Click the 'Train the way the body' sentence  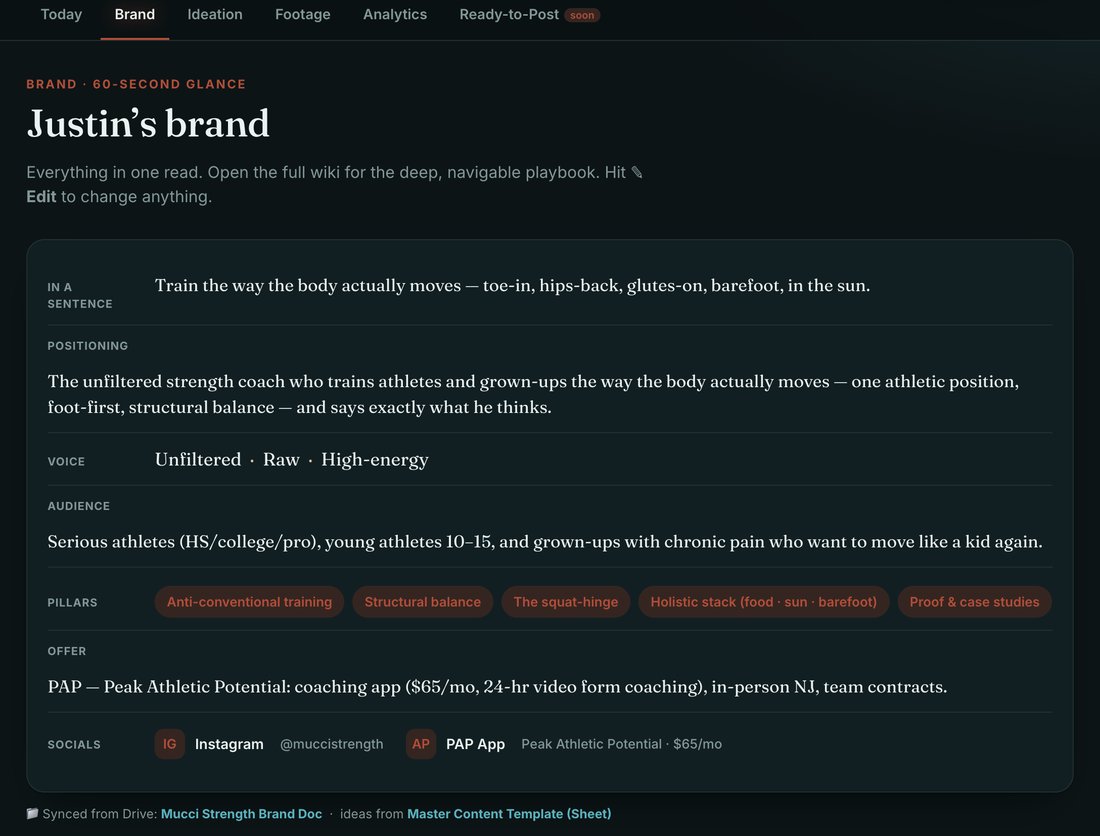click(x=512, y=285)
